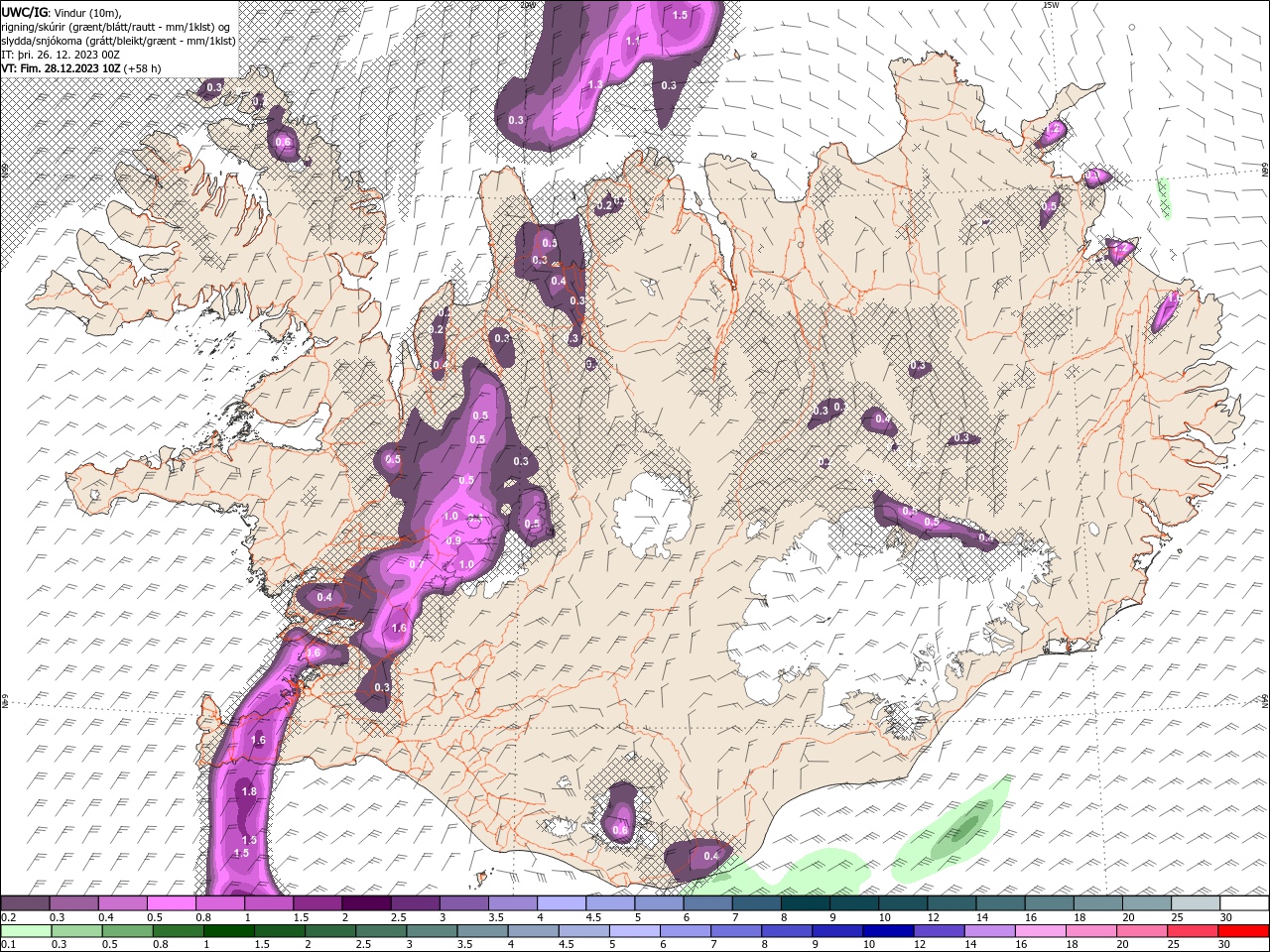Screen dimensions: 1270x952
Task: Pick the palest green swatch between 0.1 and 0.3
Action: [26, 931]
